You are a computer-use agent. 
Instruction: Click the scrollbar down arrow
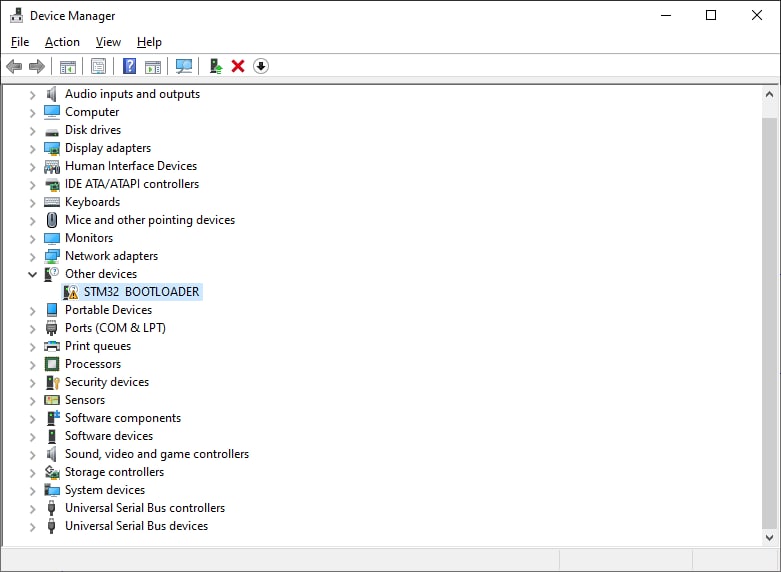tap(769, 538)
